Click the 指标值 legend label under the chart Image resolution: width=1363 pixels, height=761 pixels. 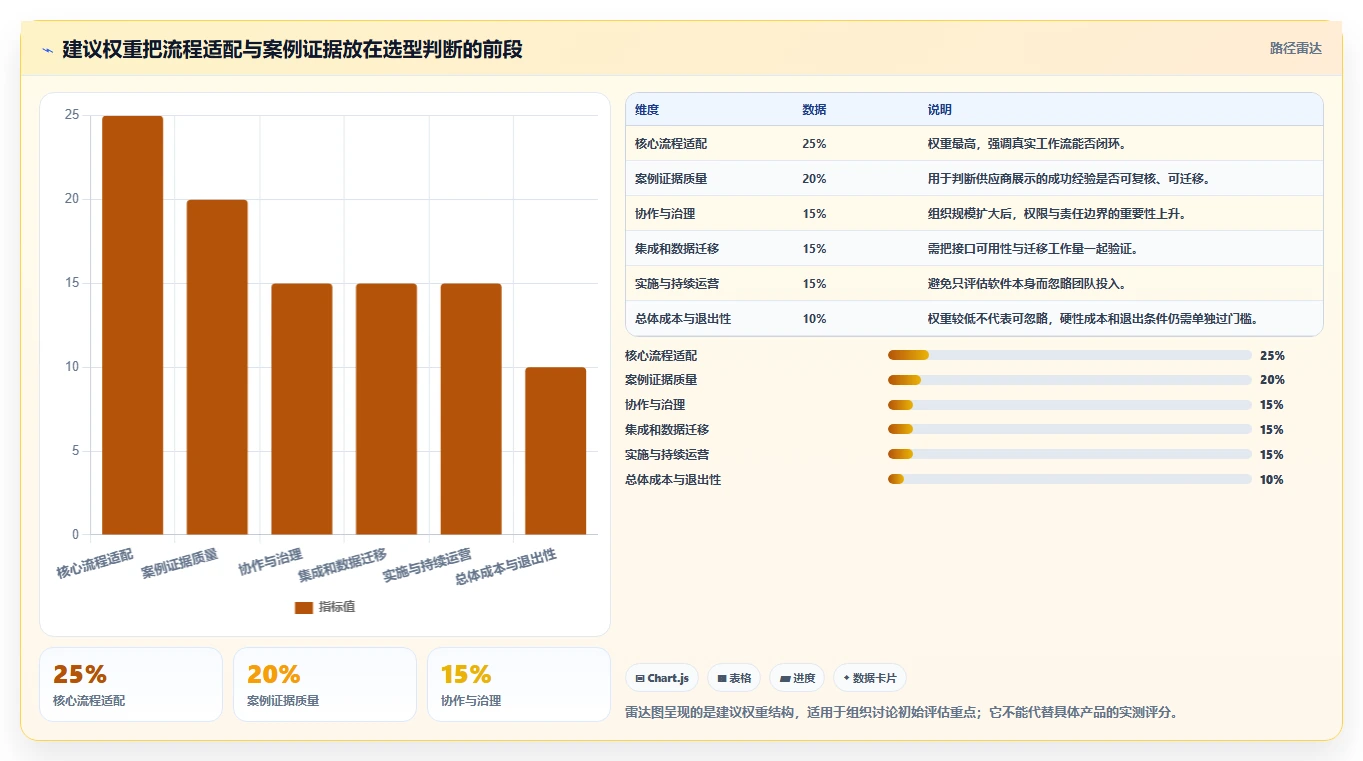click(x=337, y=607)
